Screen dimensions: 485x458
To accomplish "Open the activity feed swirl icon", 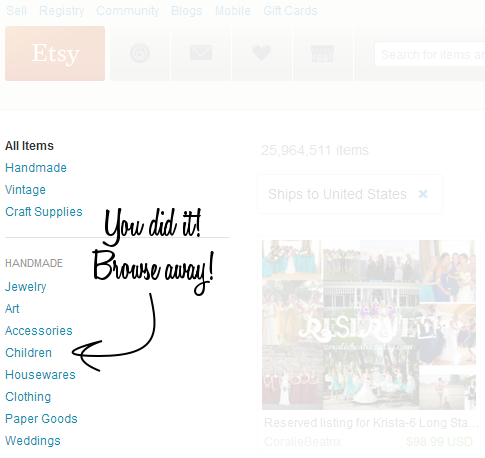I will (140, 53).
